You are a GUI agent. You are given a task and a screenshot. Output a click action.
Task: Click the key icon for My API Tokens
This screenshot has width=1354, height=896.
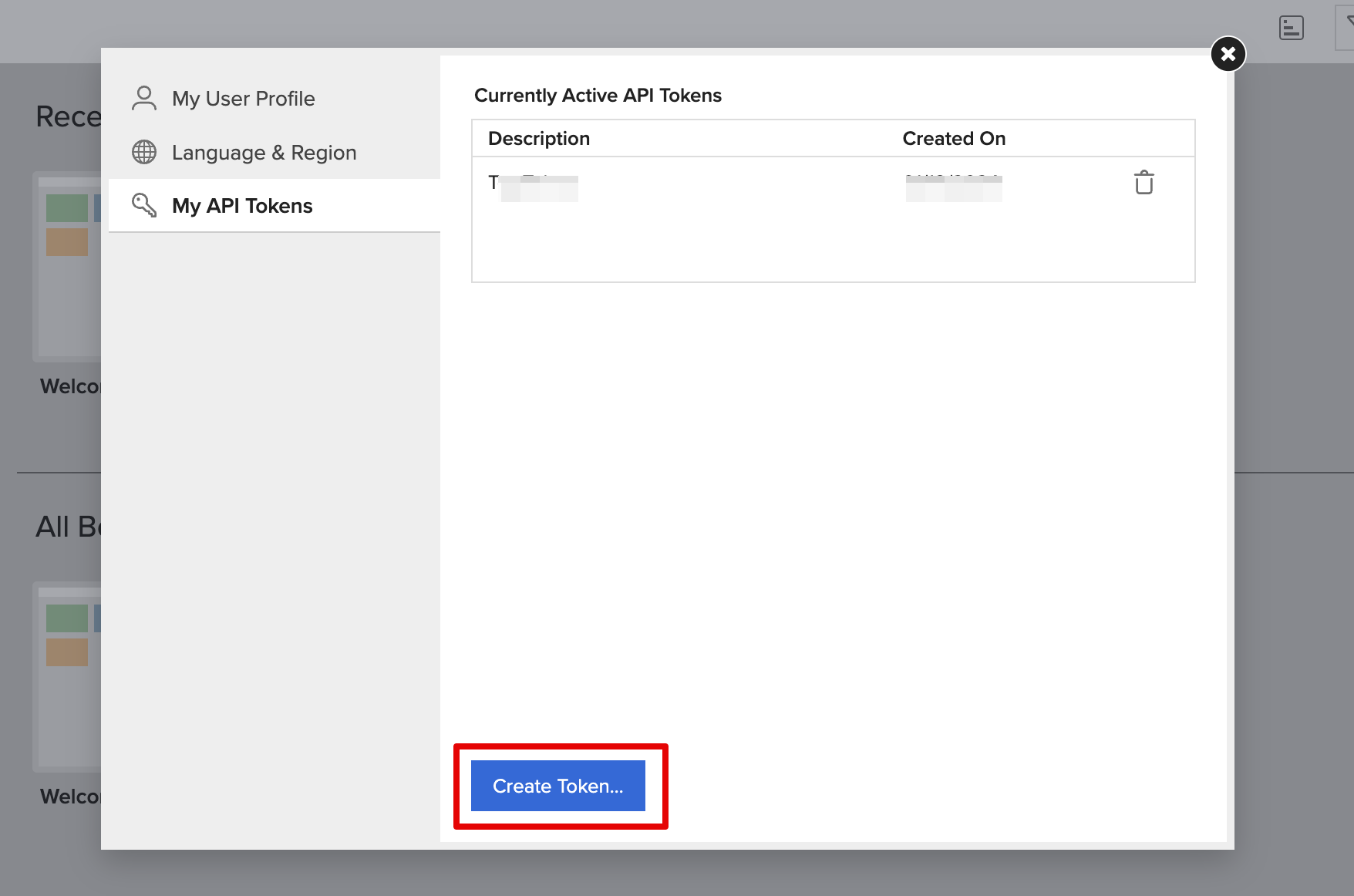pos(144,205)
